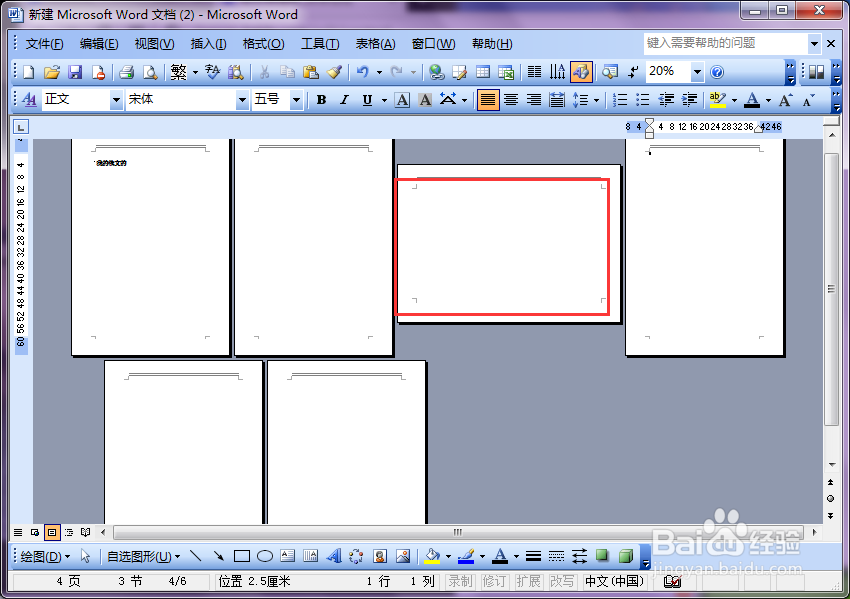Select the Rectangle drawing tool

tap(242, 556)
